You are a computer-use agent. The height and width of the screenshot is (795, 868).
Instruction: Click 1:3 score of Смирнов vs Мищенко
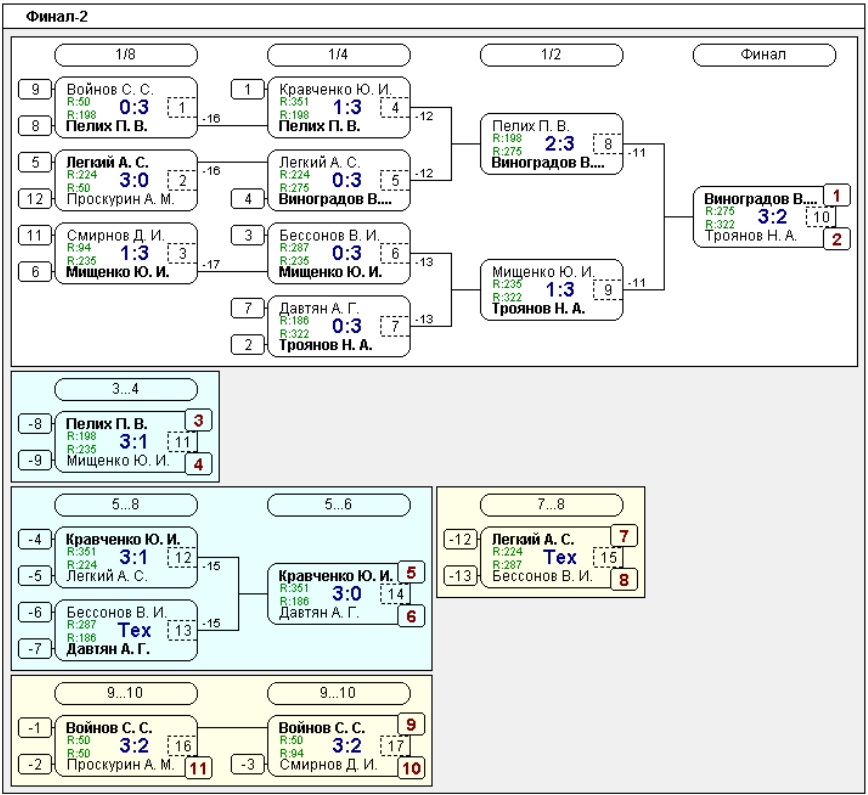[134, 254]
